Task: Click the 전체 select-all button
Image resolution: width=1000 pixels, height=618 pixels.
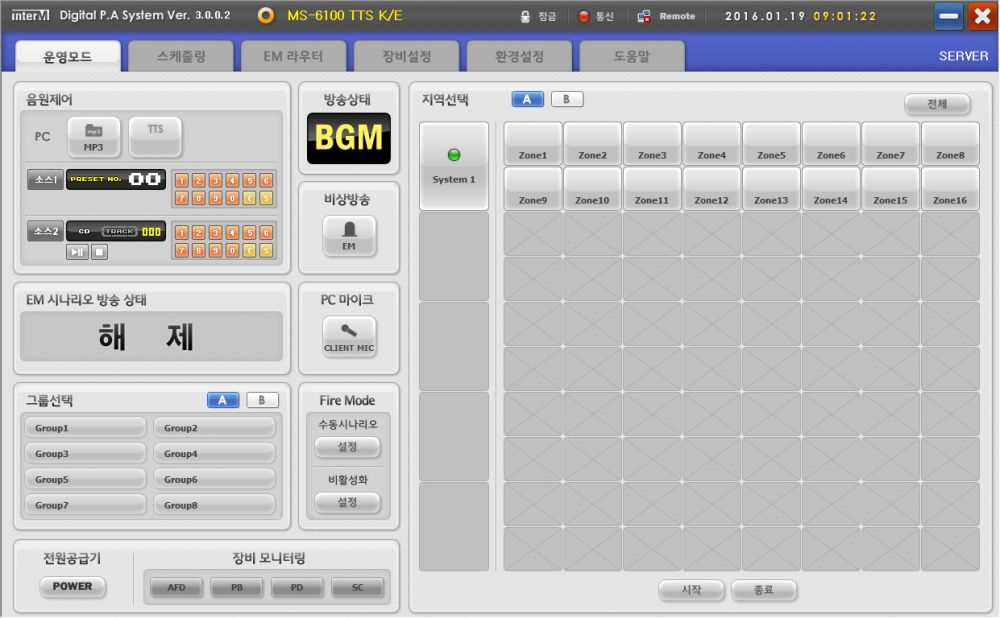Action: point(937,104)
